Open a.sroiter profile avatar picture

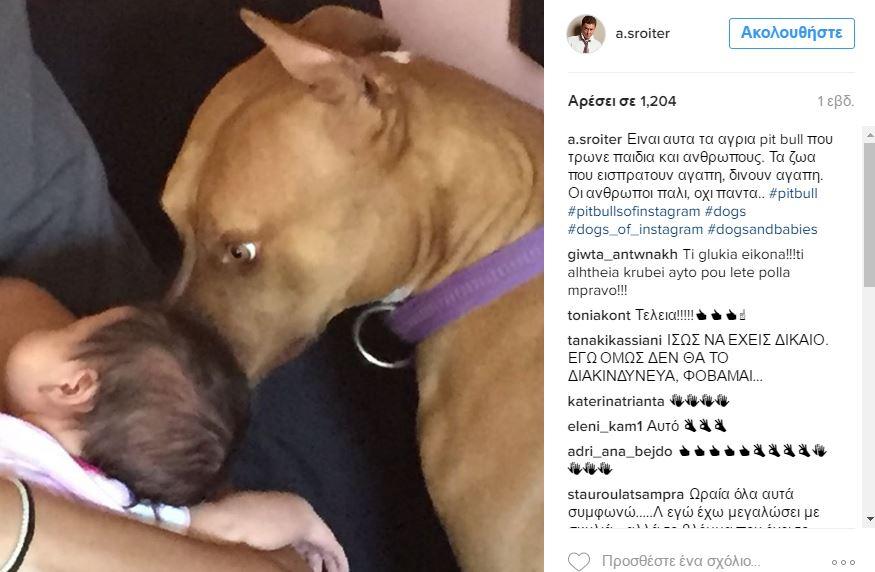pos(586,34)
